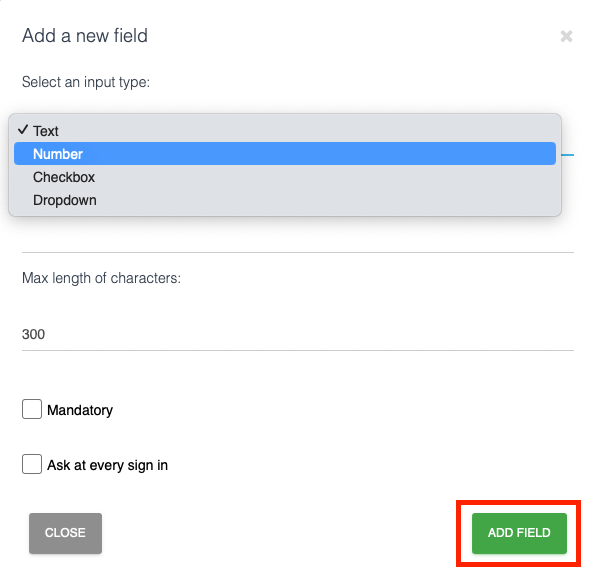Image resolution: width=595 pixels, height=575 pixels.
Task: Tick the Ask at every sign in checkbox
Action: pos(32,464)
